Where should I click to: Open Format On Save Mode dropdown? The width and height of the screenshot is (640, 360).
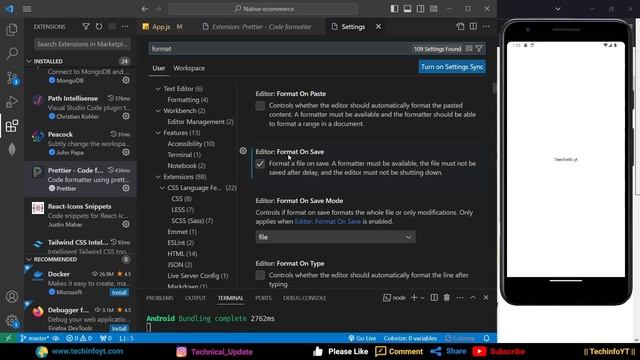click(336, 237)
